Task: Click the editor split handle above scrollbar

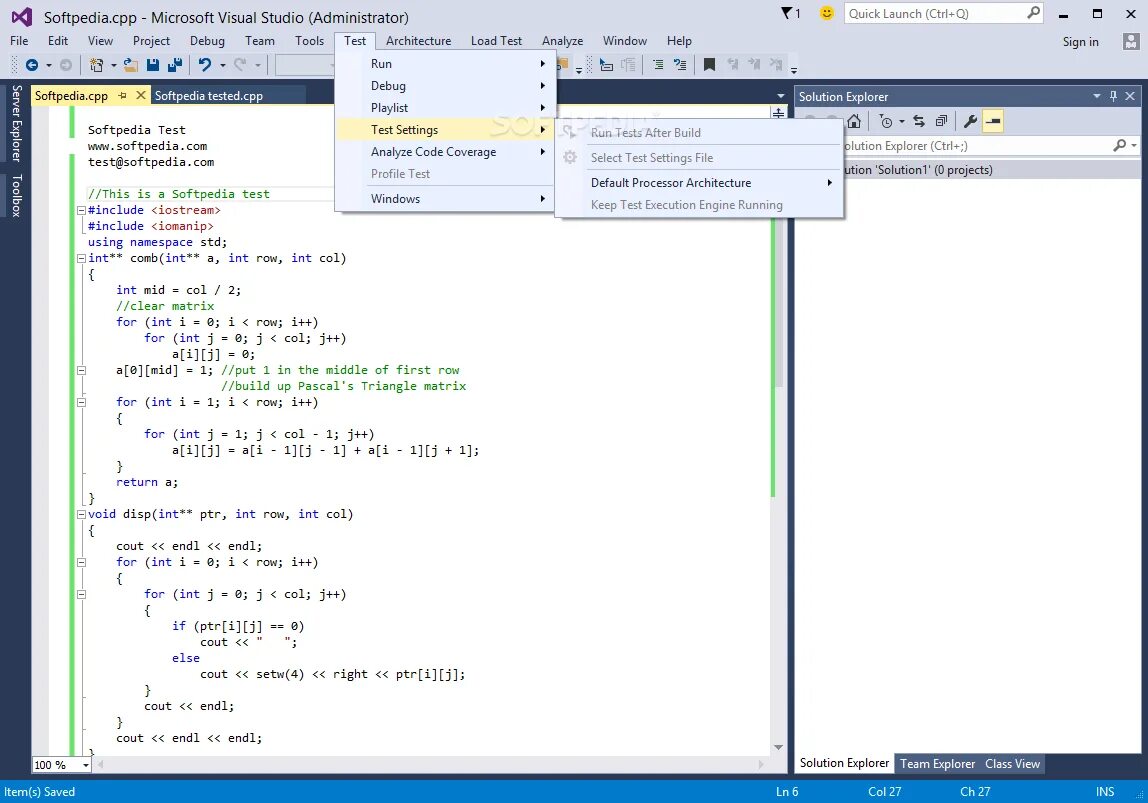Action: tap(778, 113)
